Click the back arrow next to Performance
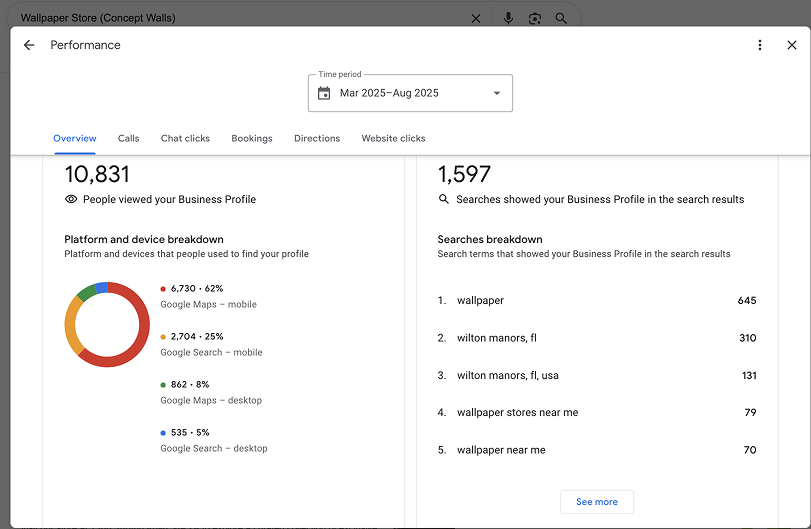811x529 pixels. coord(29,45)
